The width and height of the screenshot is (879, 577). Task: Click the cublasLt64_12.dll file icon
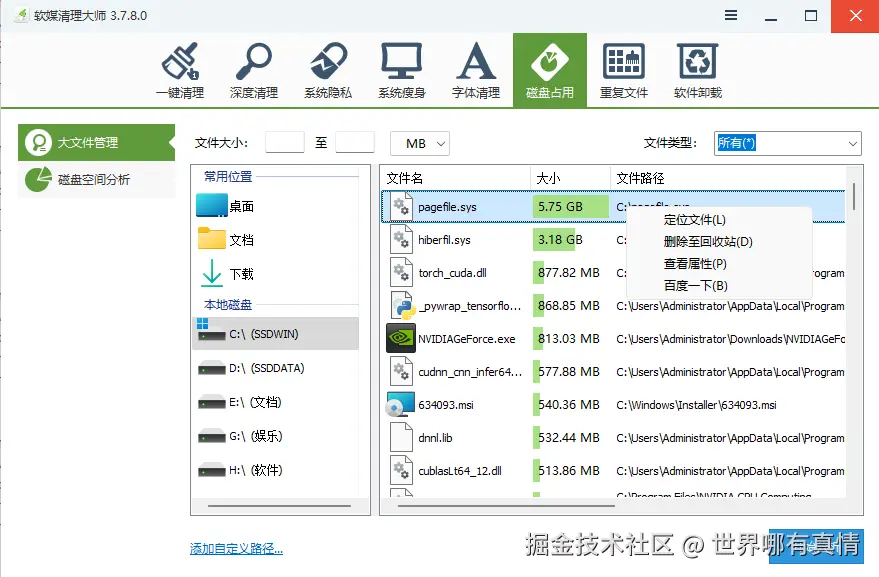point(401,470)
